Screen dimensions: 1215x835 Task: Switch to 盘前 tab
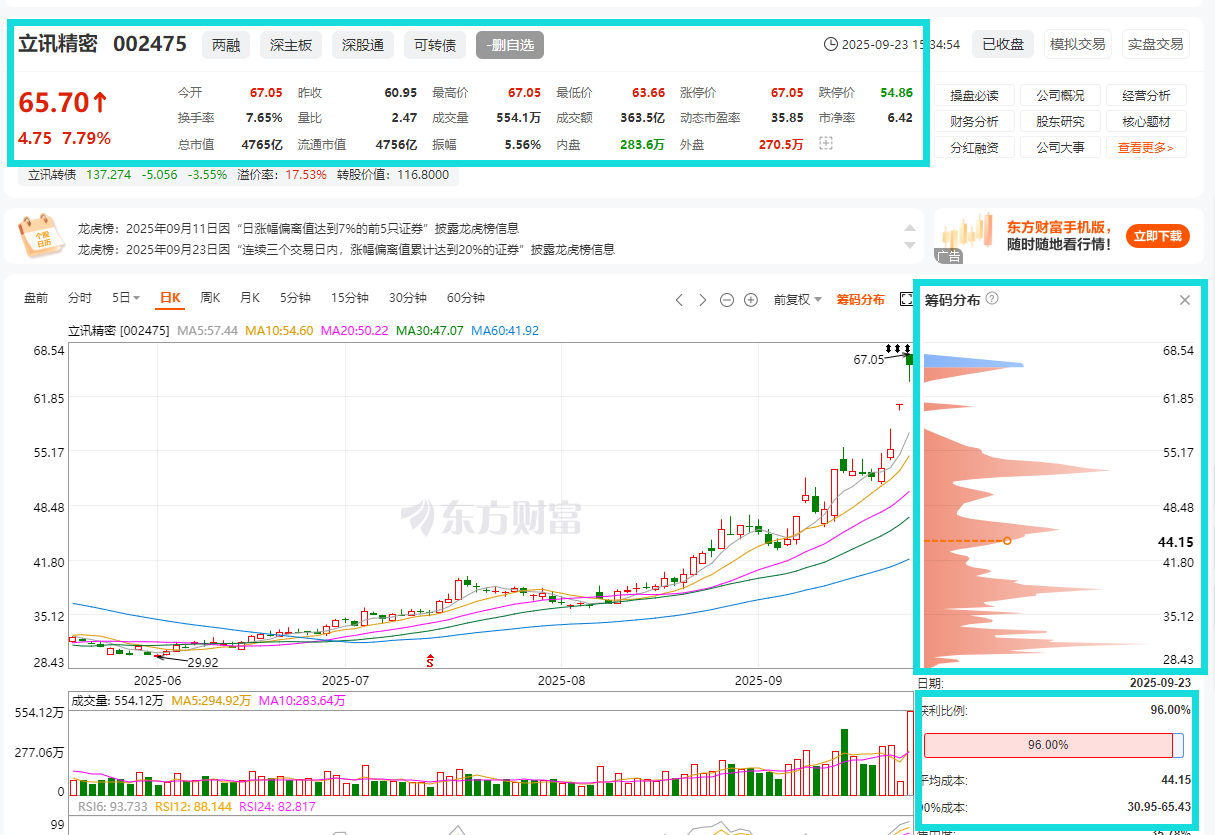(36, 298)
